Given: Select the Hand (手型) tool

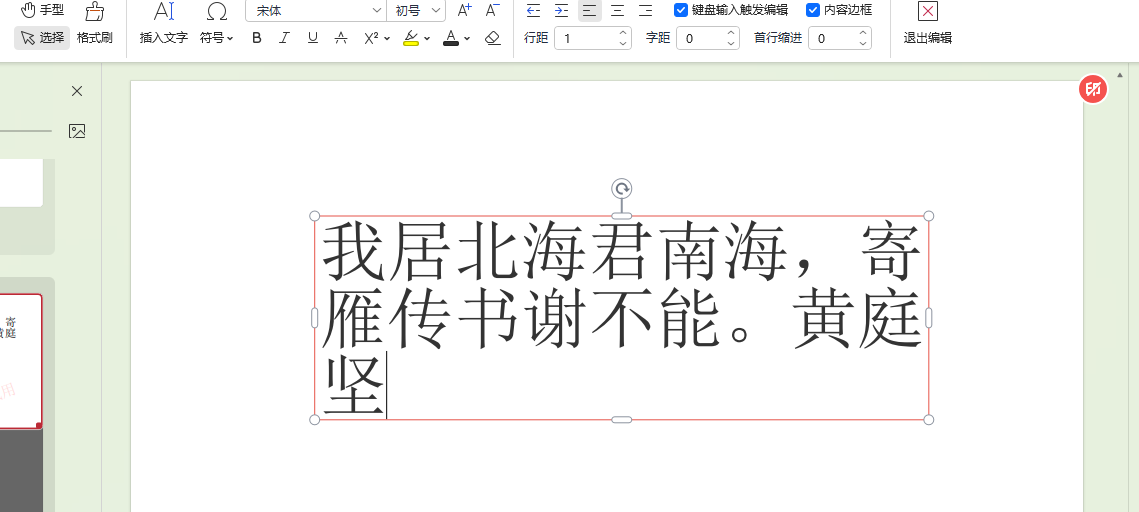Looking at the screenshot, I should [42, 10].
